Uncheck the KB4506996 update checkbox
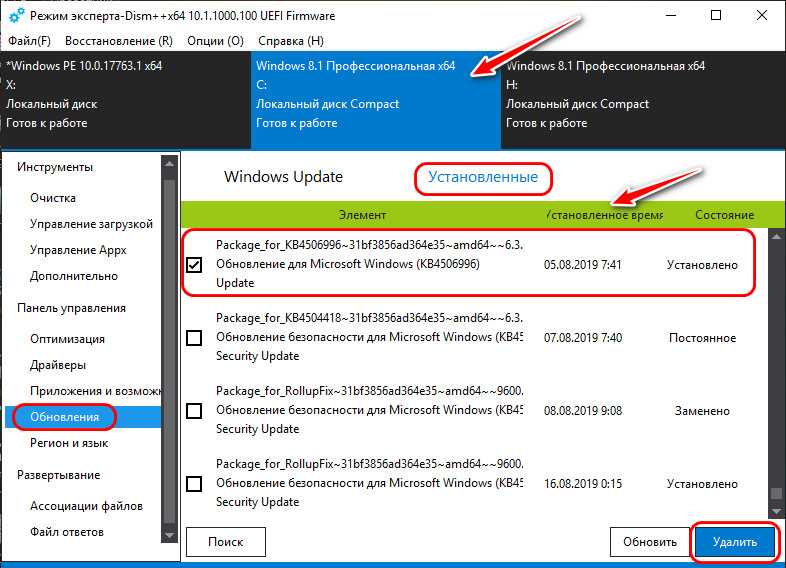Image resolution: width=786 pixels, height=568 pixels. 194,264
